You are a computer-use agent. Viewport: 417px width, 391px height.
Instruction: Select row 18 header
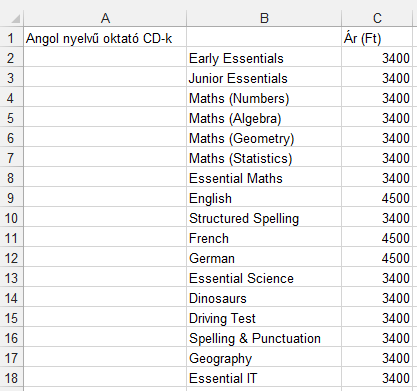pyautogui.click(x=12, y=378)
